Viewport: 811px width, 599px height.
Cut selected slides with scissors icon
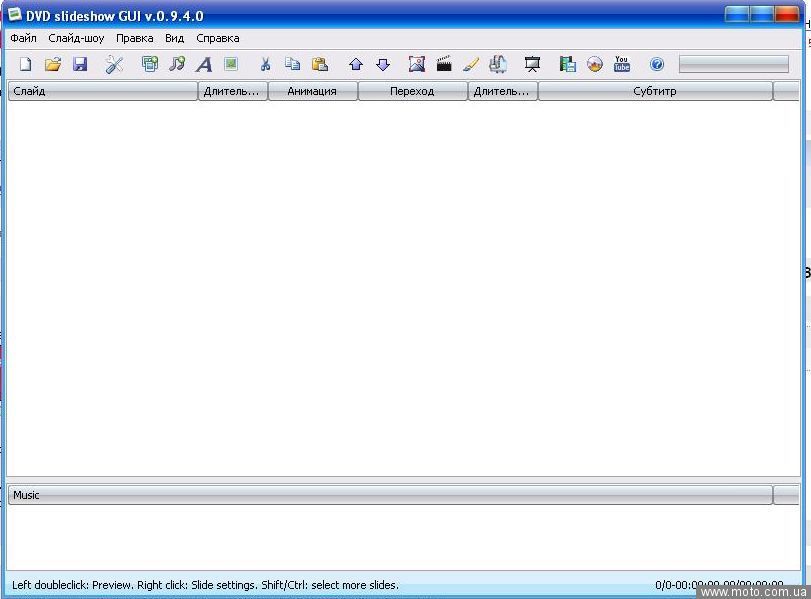coord(265,64)
